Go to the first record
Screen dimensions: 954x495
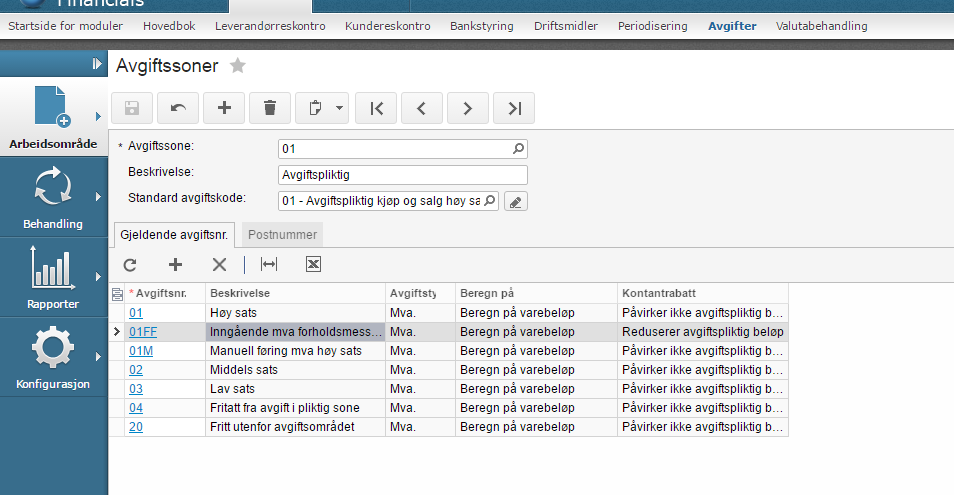[376, 108]
